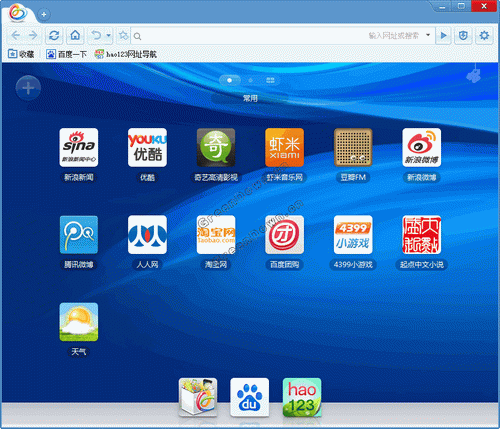Click the 常用 category label
The height and width of the screenshot is (429, 500).
[250, 98]
